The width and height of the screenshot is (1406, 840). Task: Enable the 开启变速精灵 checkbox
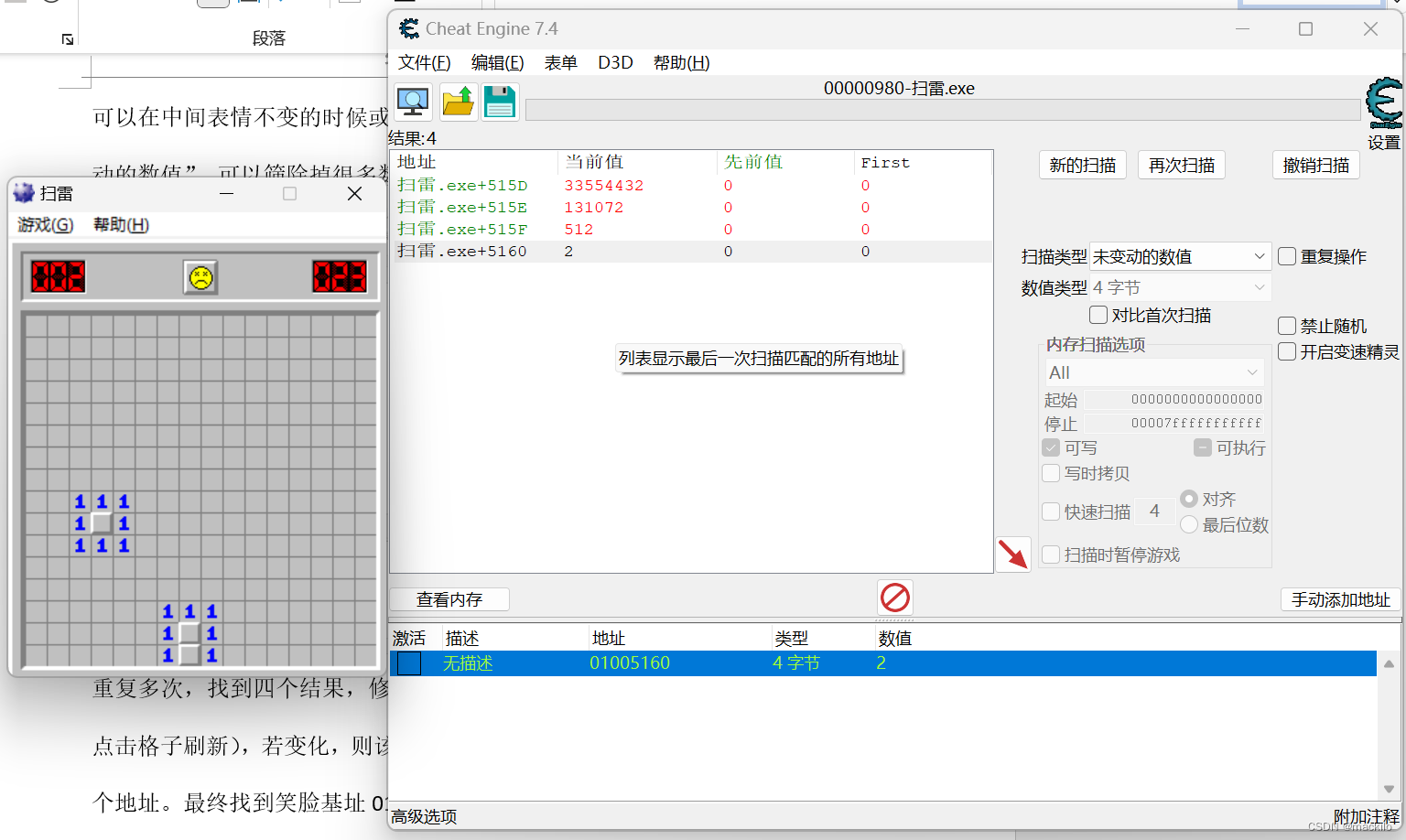click(x=1287, y=351)
